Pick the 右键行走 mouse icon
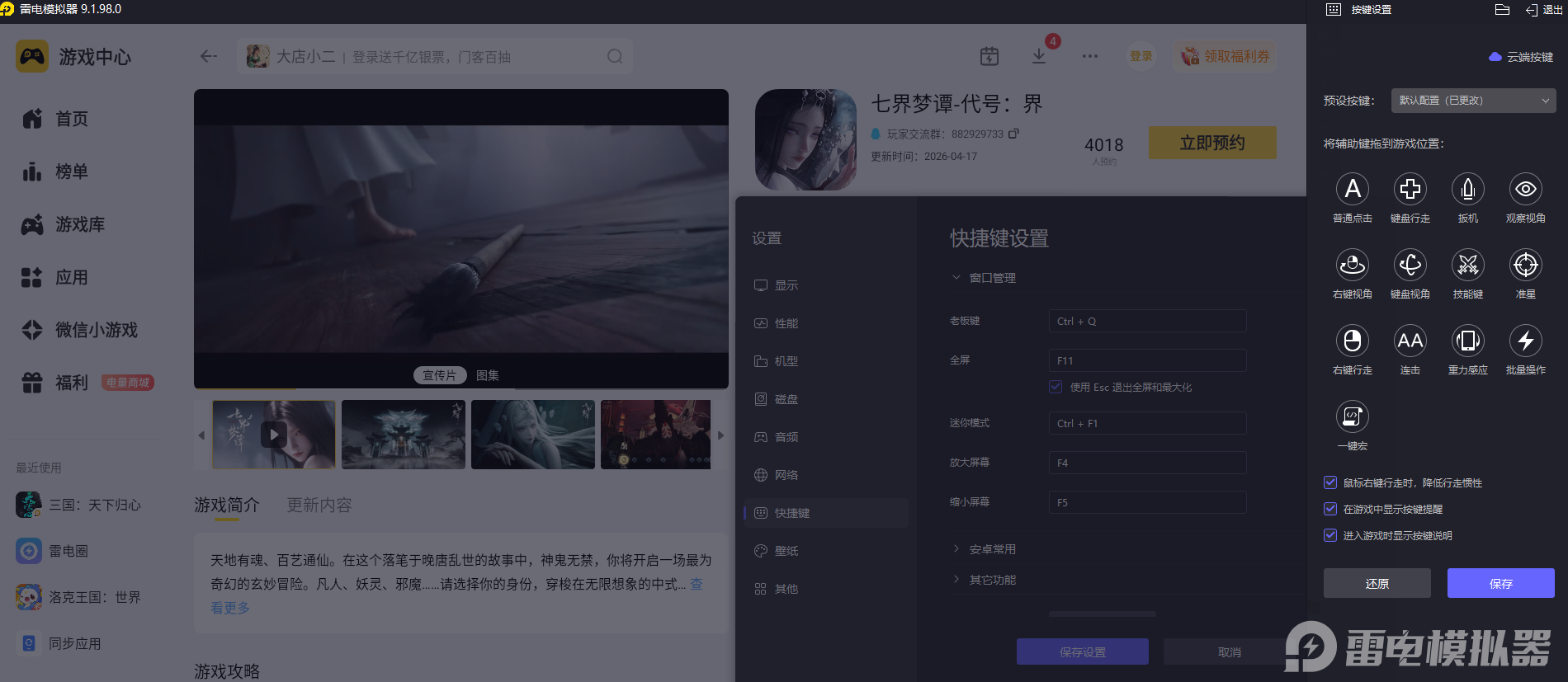The width and height of the screenshot is (1568, 682). 1352,341
